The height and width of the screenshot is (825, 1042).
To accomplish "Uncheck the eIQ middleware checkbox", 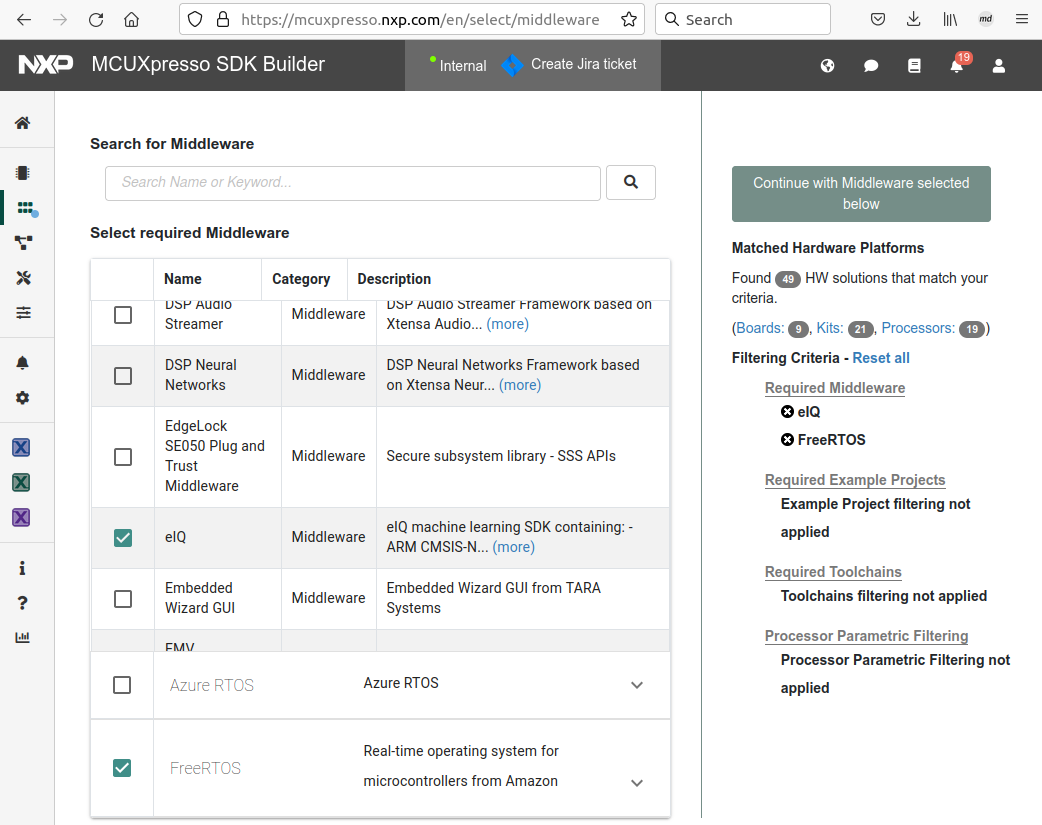I will click(122, 538).
